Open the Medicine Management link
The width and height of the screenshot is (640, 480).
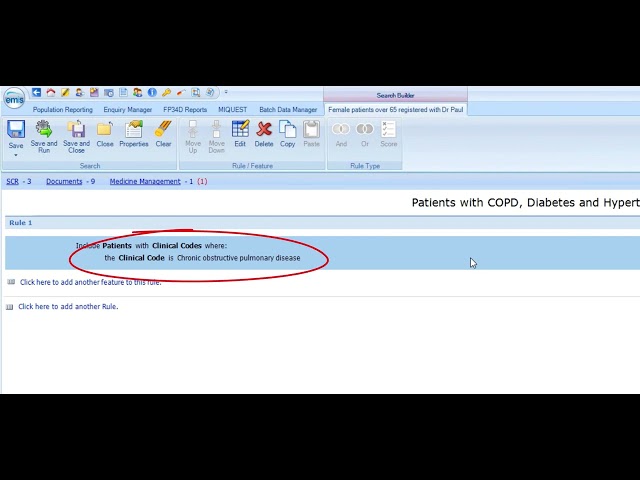145,181
